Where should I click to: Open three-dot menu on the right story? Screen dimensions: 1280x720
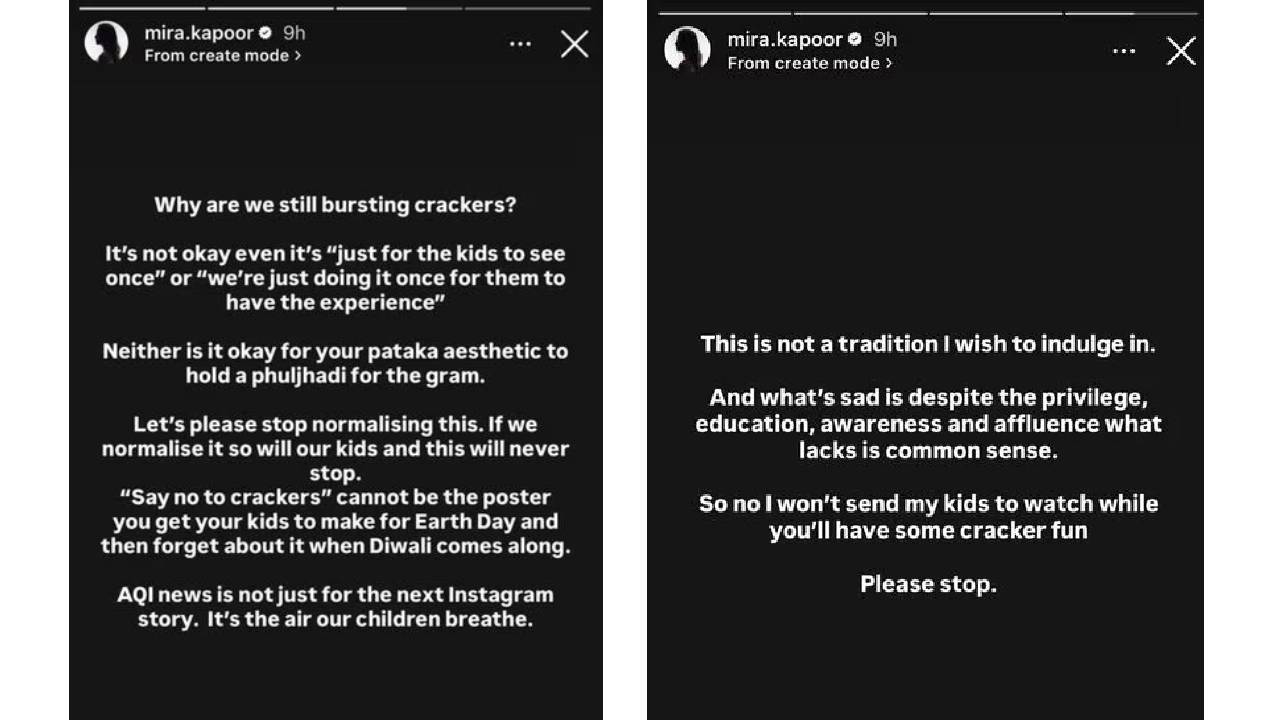(x=1124, y=51)
